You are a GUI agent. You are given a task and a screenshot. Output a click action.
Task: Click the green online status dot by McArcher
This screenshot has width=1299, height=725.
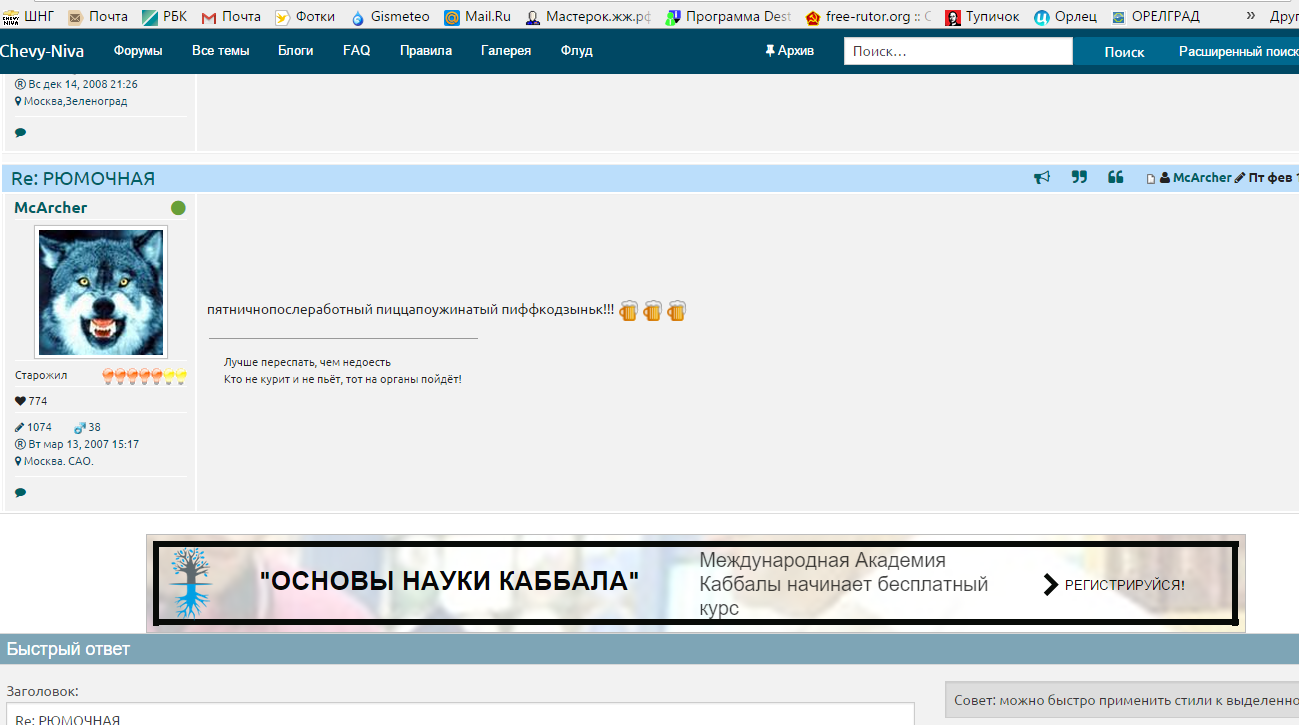pyautogui.click(x=178, y=208)
